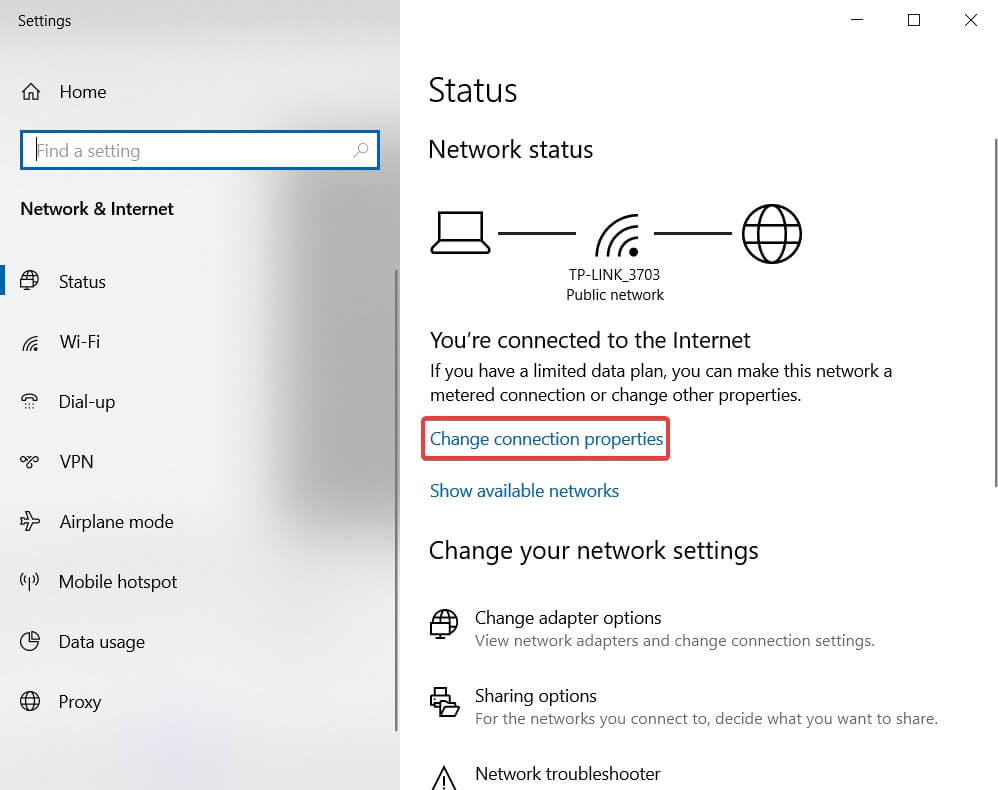This screenshot has width=998, height=790.
Task: Click the Home house icon
Action: [31, 92]
